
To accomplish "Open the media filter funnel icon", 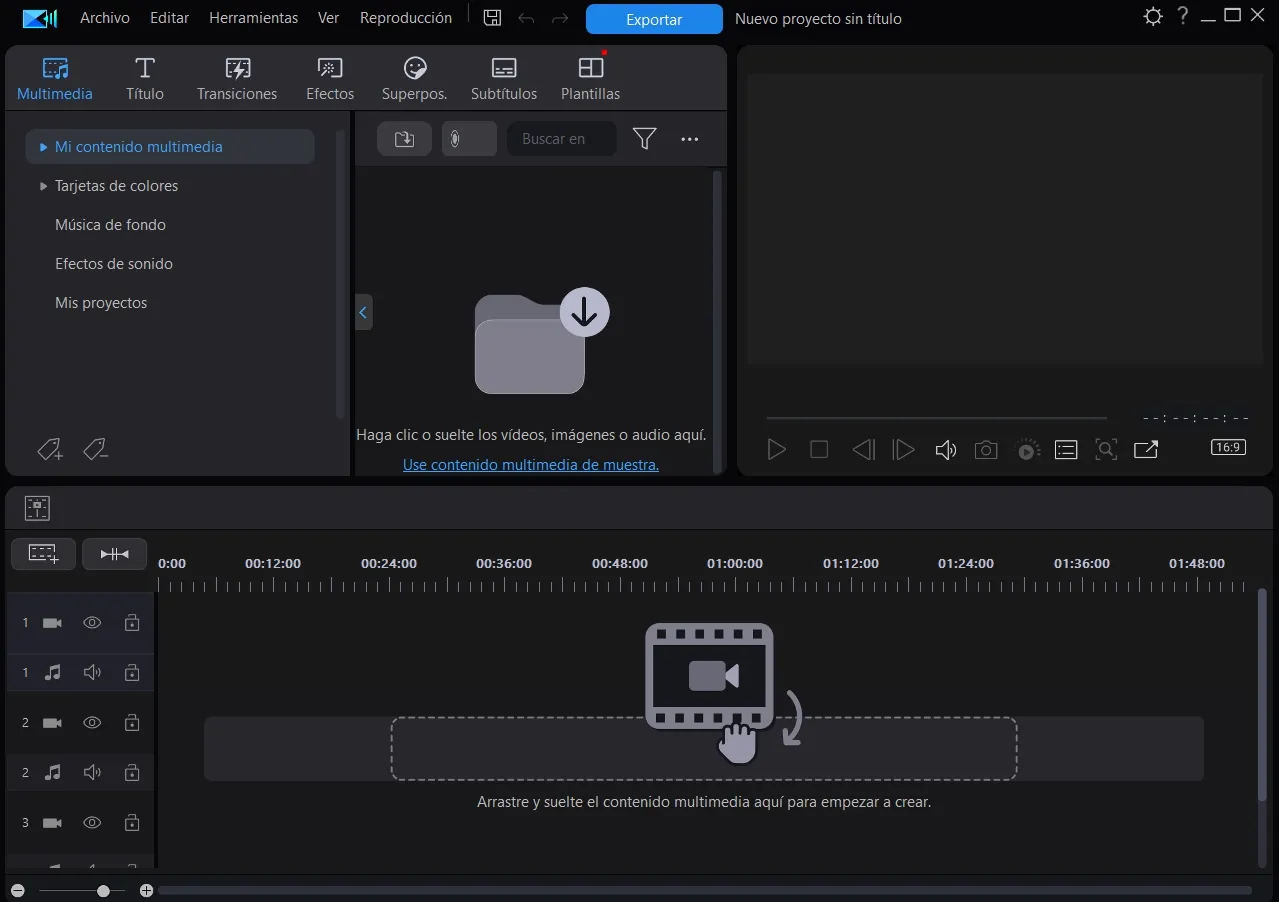I will point(644,139).
